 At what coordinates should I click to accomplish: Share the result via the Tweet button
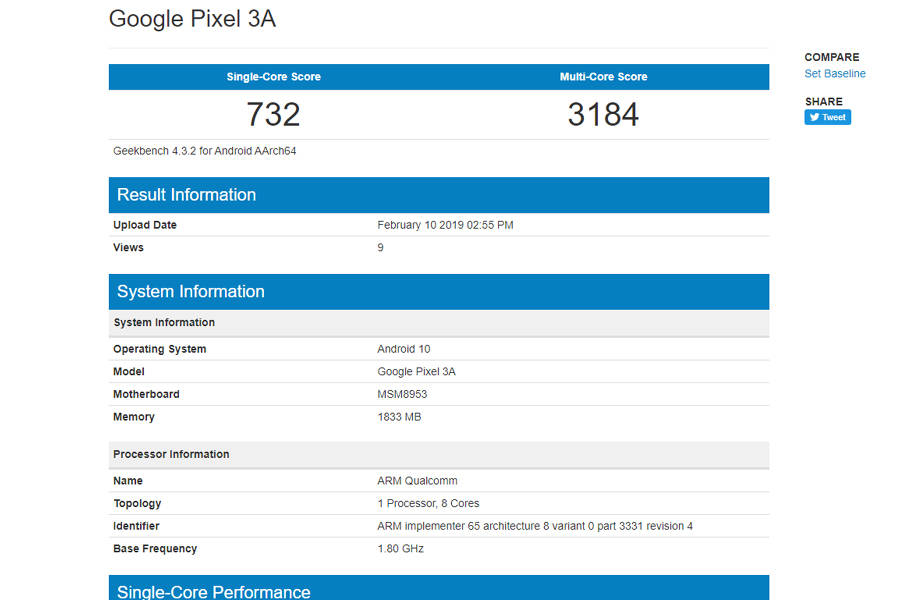[827, 117]
